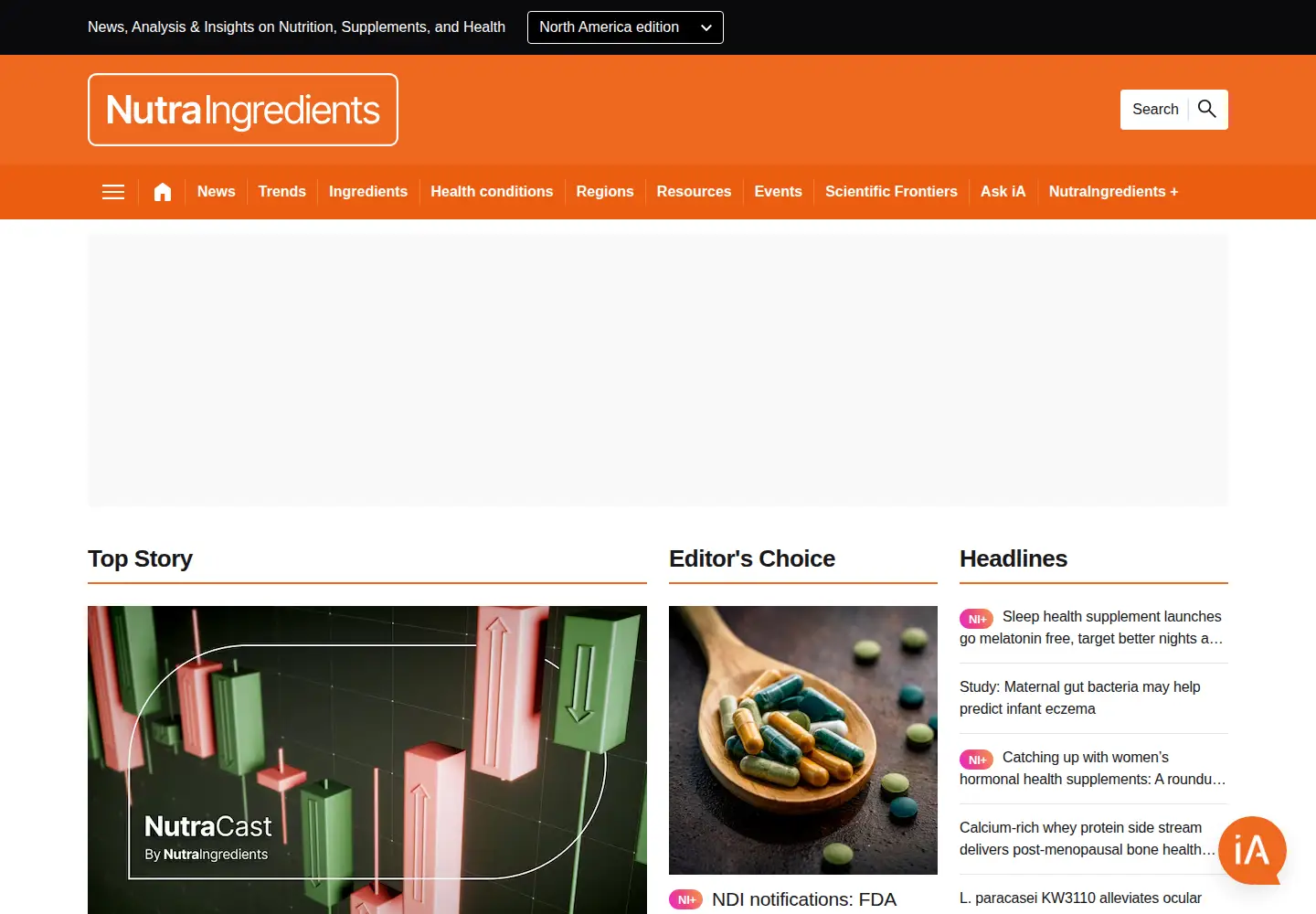Open the iA chat assistant bubble
This screenshot has height=914, width=1316.
[1252, 850]
